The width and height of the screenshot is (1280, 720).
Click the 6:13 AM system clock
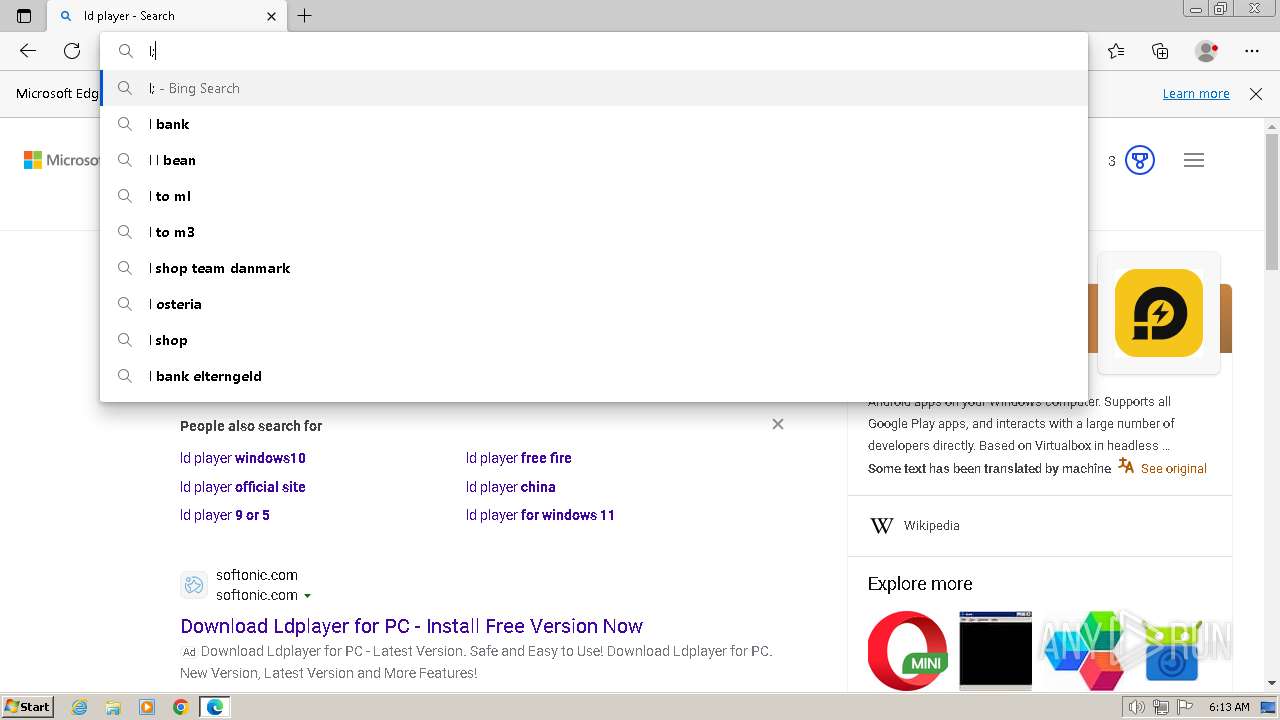coord(1229,707)
